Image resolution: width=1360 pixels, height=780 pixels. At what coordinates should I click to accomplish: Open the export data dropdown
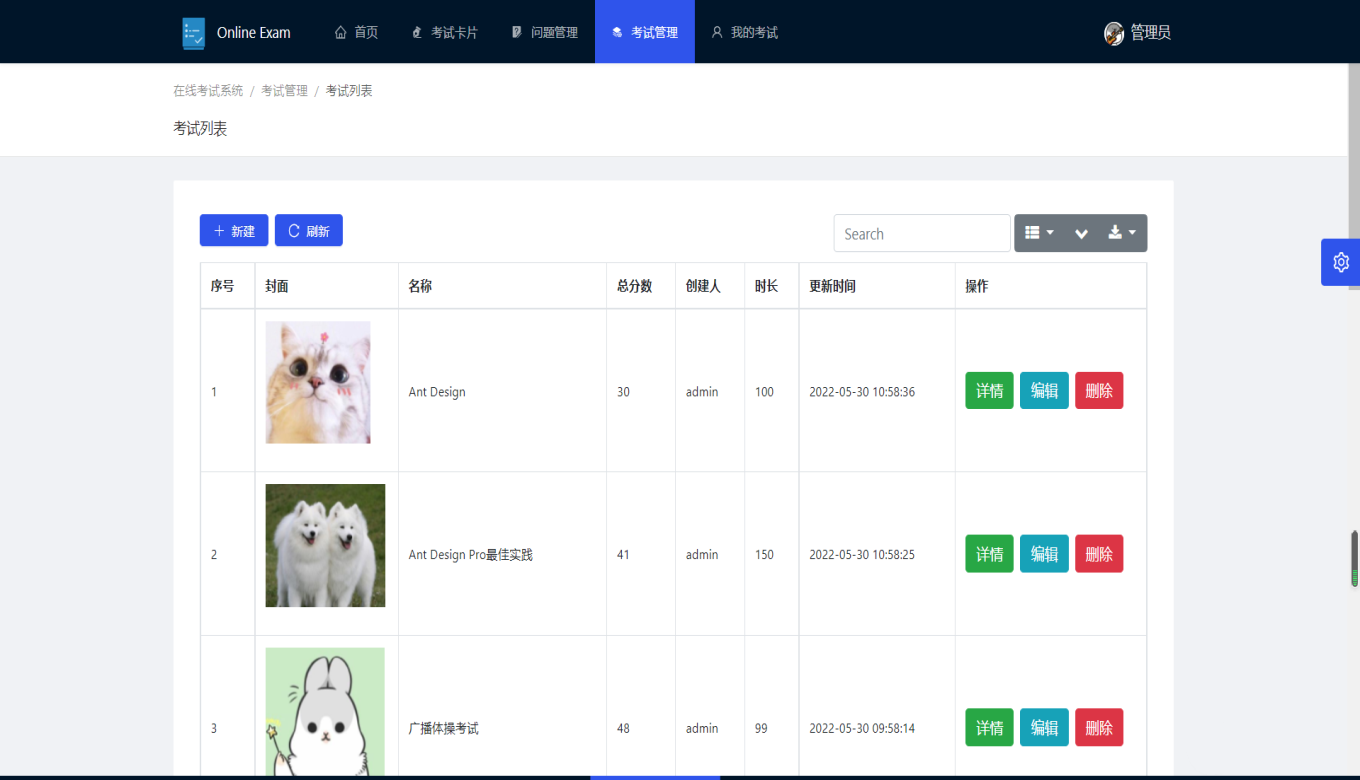click(1122, 233)
